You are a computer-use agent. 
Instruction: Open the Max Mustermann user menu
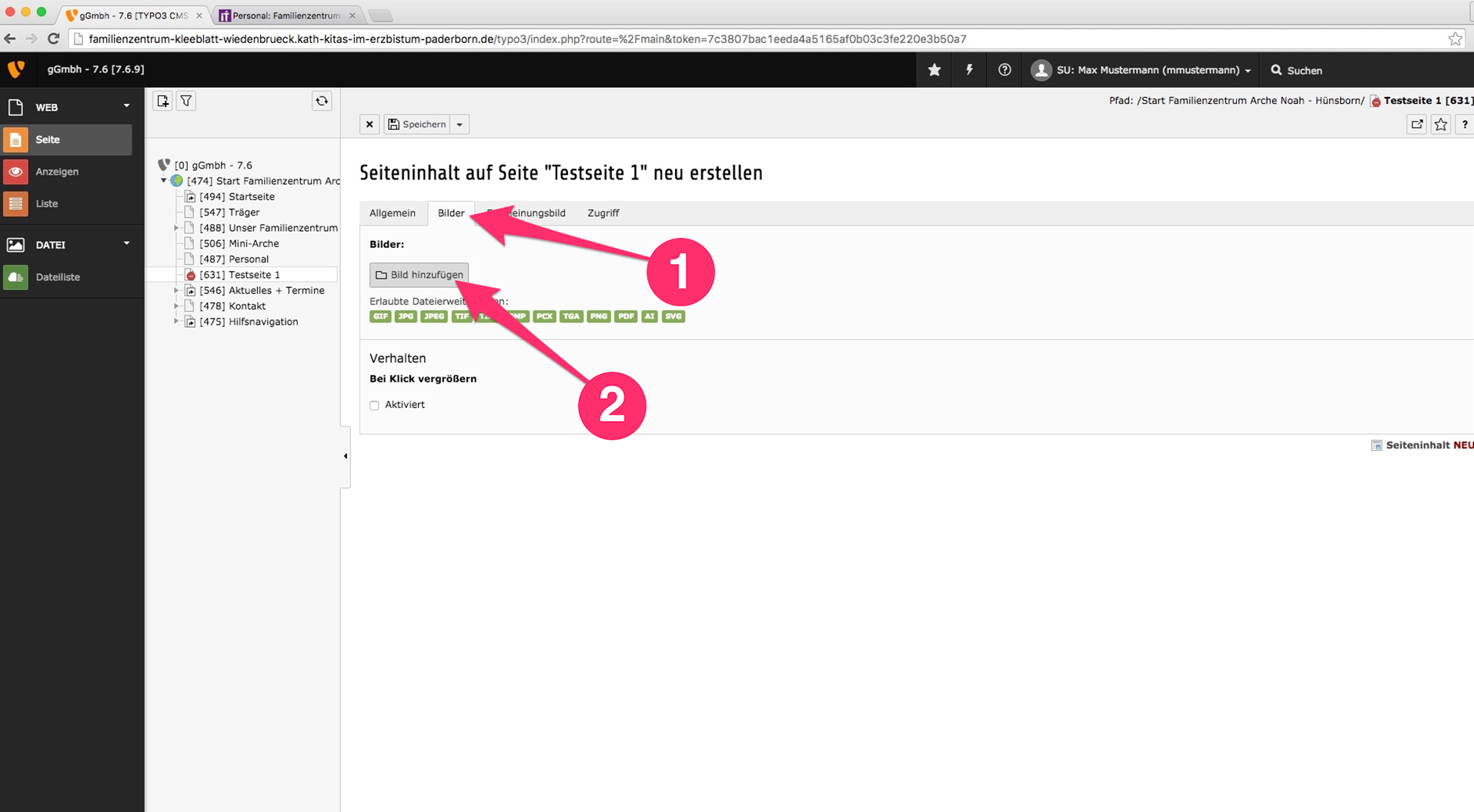1142,70
